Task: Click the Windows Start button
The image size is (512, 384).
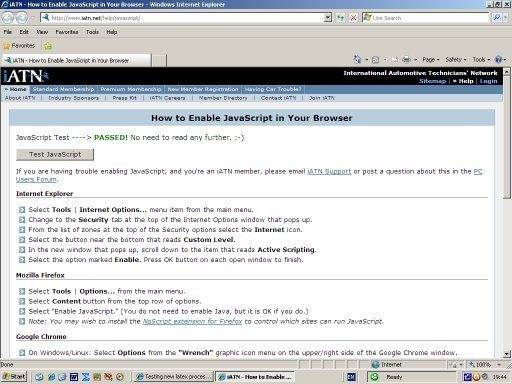Action: click(x=14, y=377)
